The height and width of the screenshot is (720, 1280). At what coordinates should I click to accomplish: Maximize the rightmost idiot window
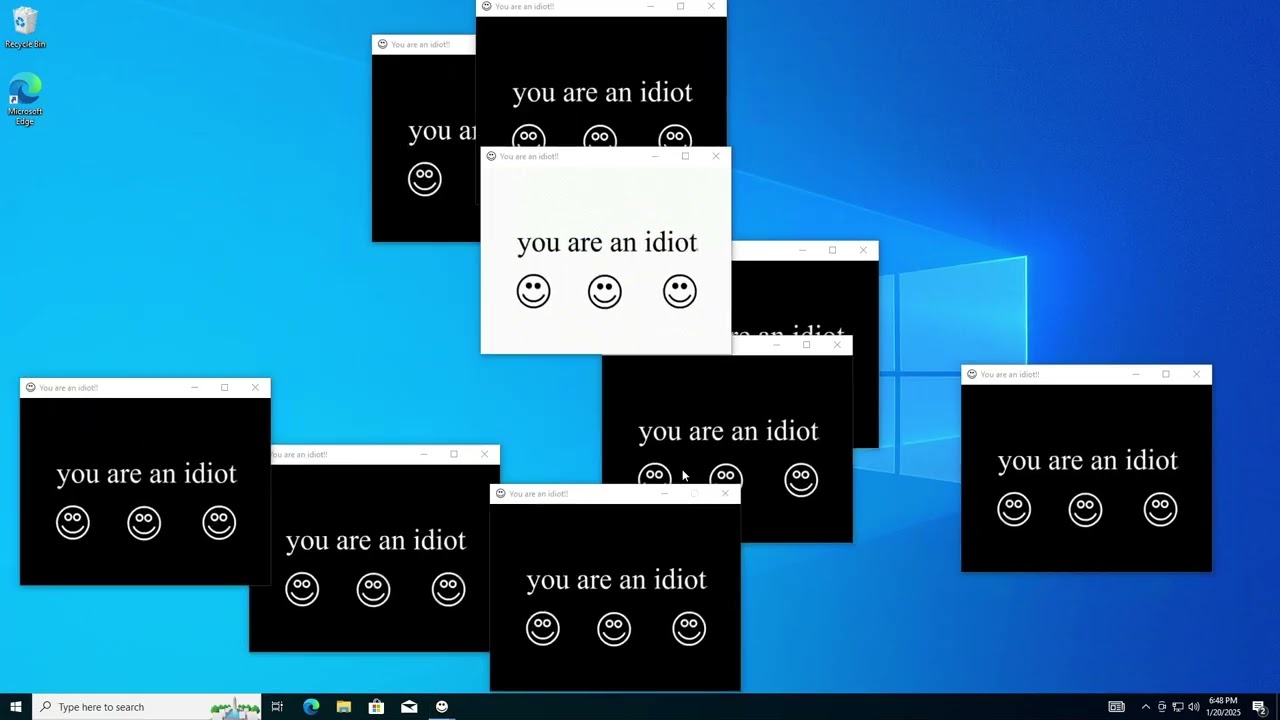click(x=1166, y=374)
